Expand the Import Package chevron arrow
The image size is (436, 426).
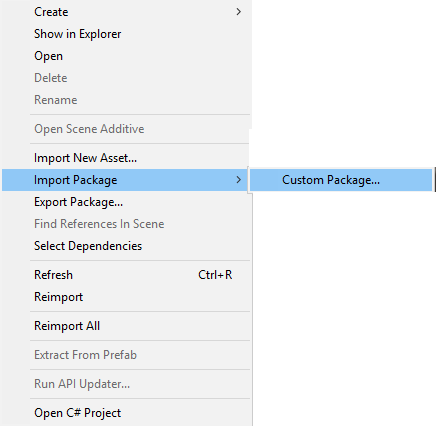pyautogui.click(x=238, y=180)
